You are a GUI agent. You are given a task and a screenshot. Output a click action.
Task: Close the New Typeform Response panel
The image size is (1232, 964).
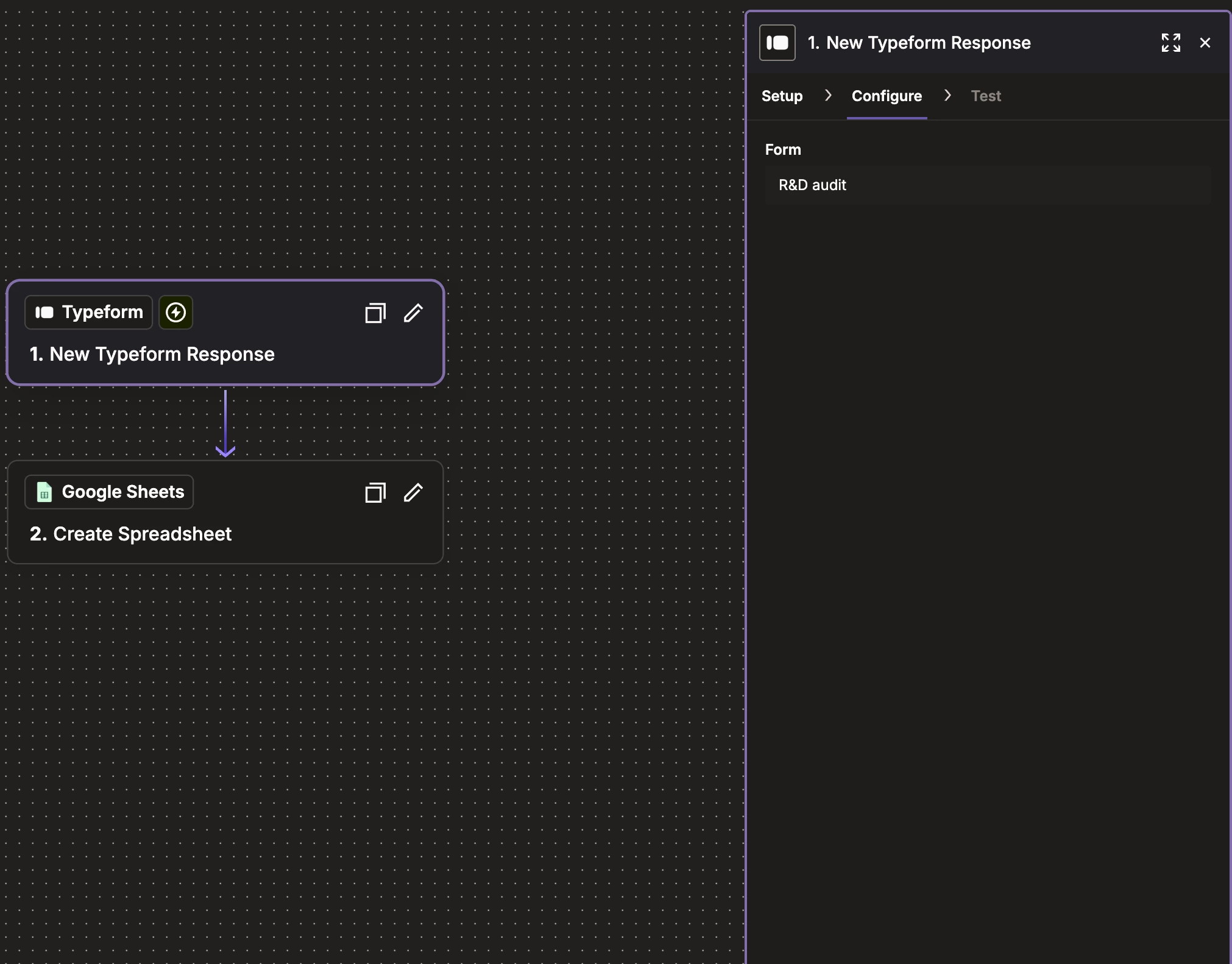1205,43
